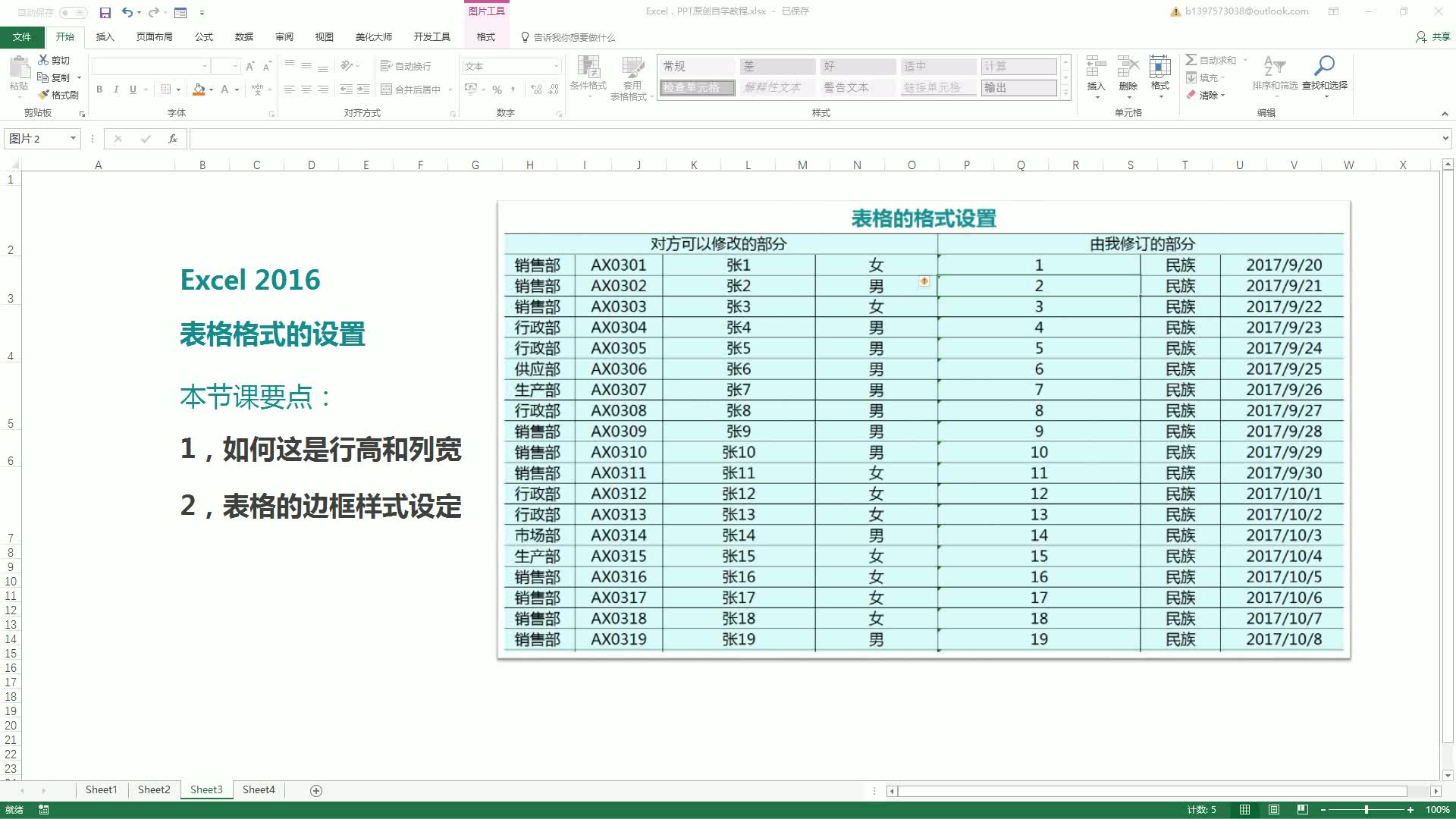Expand the cell styles gallery

pos(1065,93)
